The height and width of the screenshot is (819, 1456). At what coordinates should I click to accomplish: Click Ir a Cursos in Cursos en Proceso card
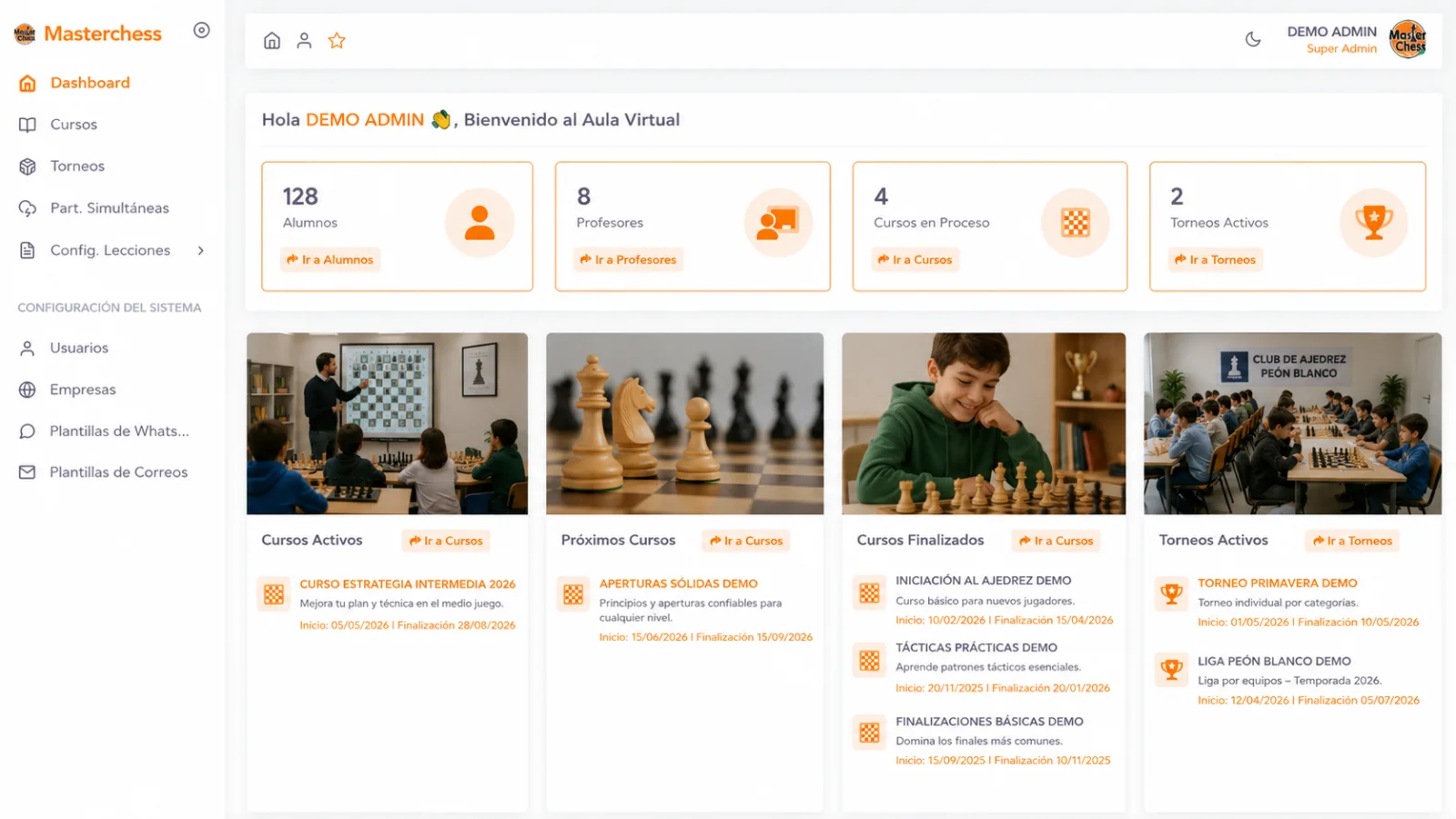[915, 259]
